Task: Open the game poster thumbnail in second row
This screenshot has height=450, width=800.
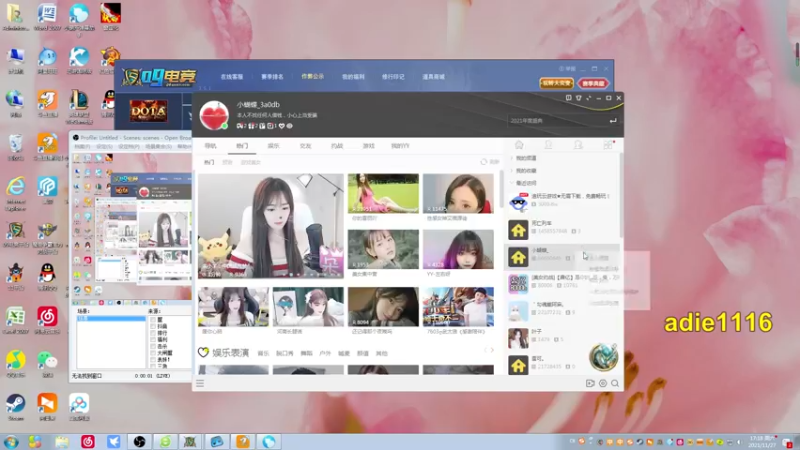Action: coord(458,307)
